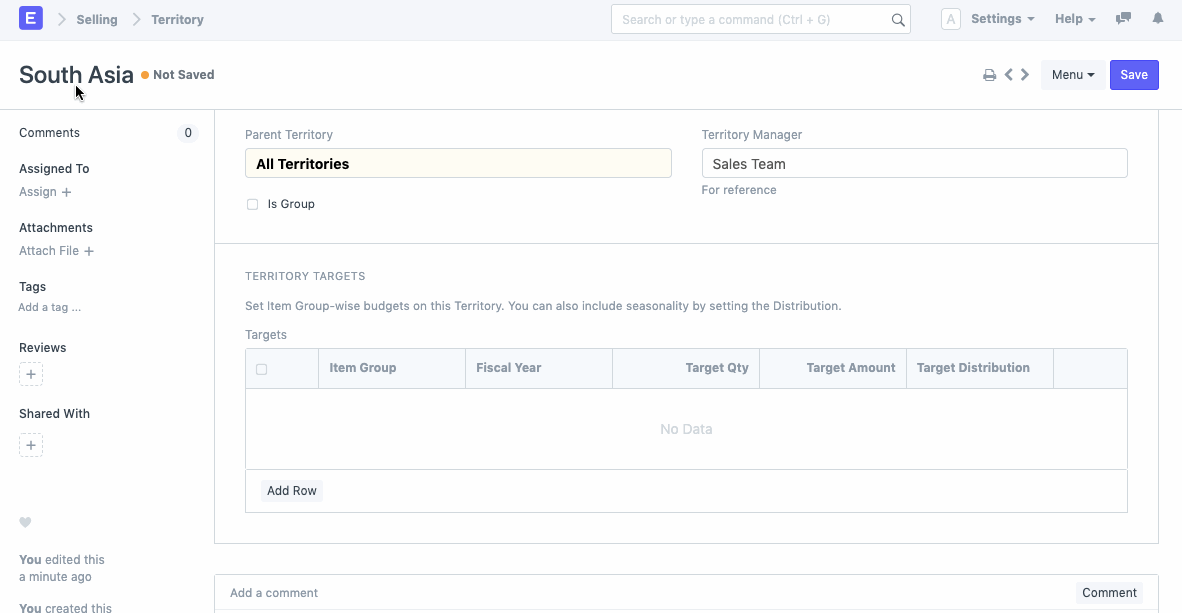Open the Parent Territory field dropdown
This screenshot has width=1182, height=613.
click(458, 162)
